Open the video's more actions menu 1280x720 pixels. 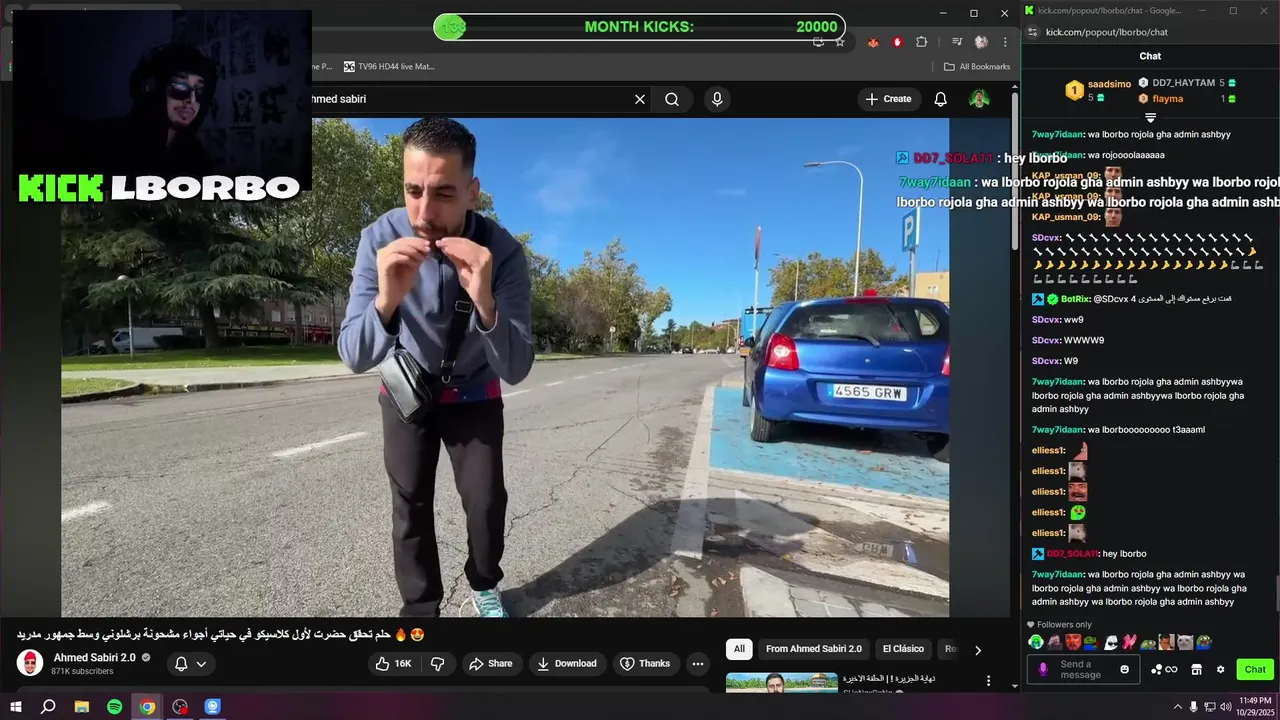(x=698, y=663)
